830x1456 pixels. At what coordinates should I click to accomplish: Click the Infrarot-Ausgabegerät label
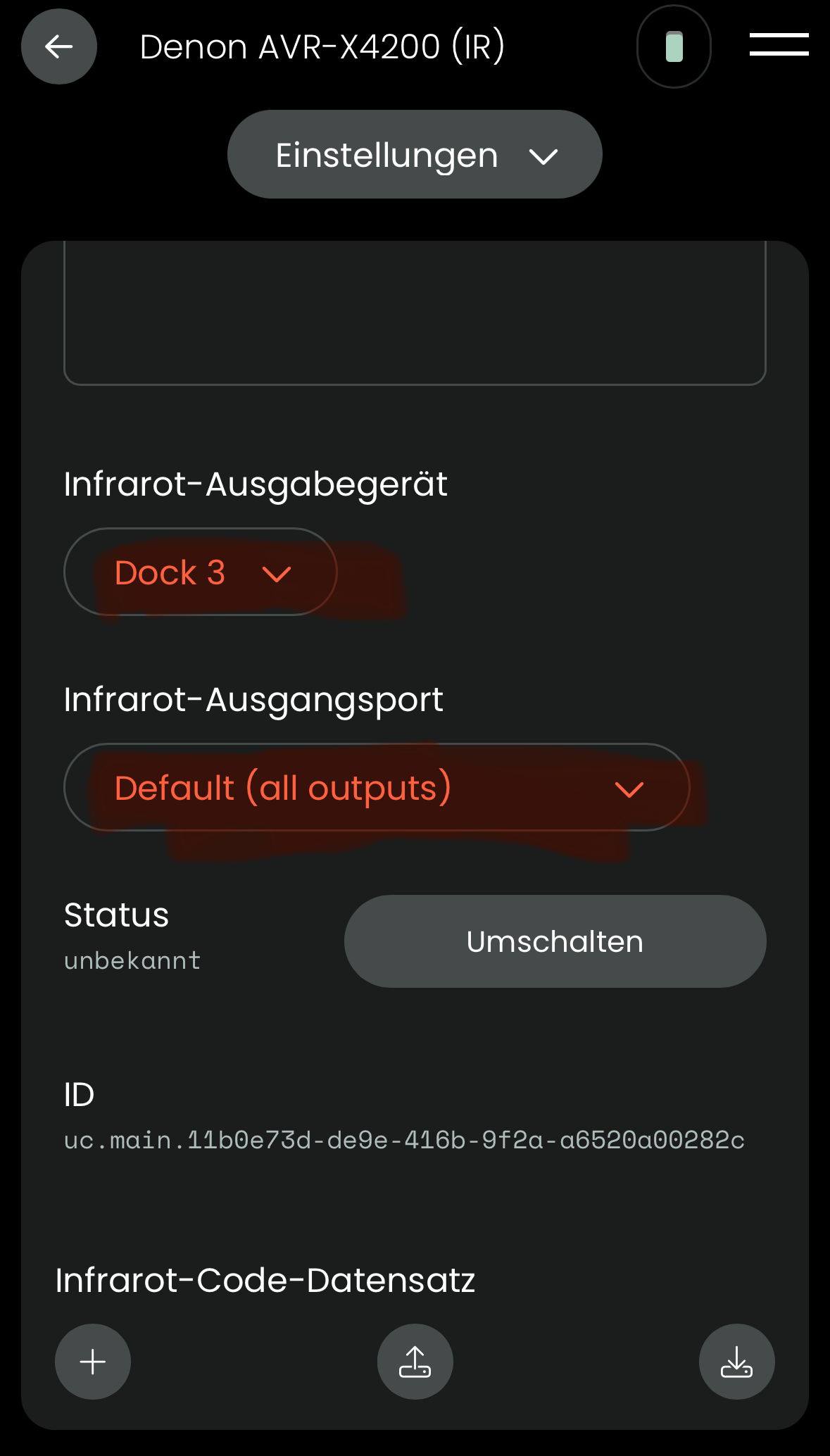pos(256,484)
